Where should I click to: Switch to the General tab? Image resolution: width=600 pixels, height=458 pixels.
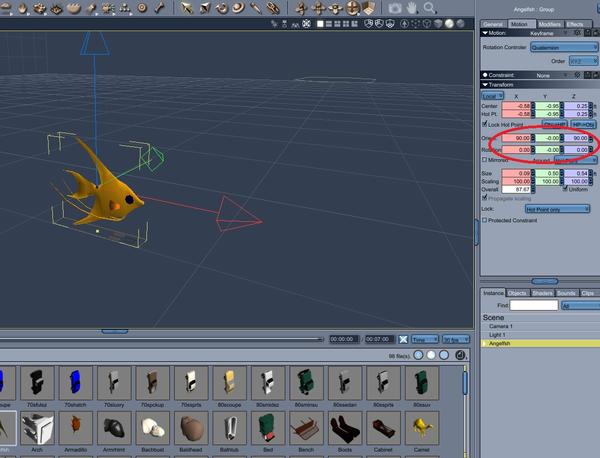tap(493, 24)
